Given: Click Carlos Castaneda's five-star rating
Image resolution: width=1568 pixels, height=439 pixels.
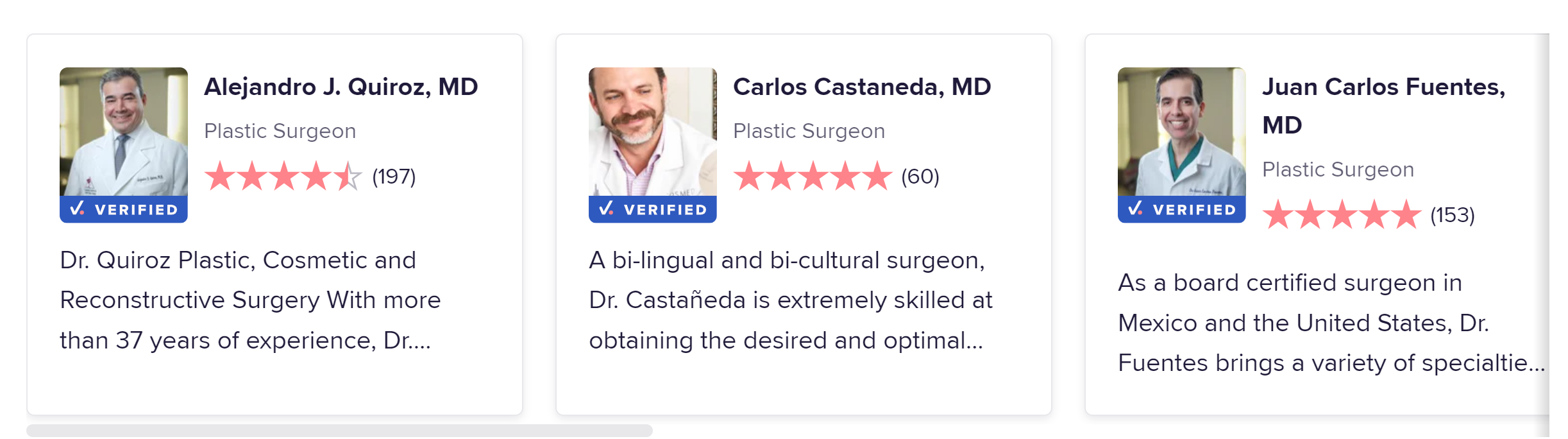Looking at the screenshot, I should (812, 176).
